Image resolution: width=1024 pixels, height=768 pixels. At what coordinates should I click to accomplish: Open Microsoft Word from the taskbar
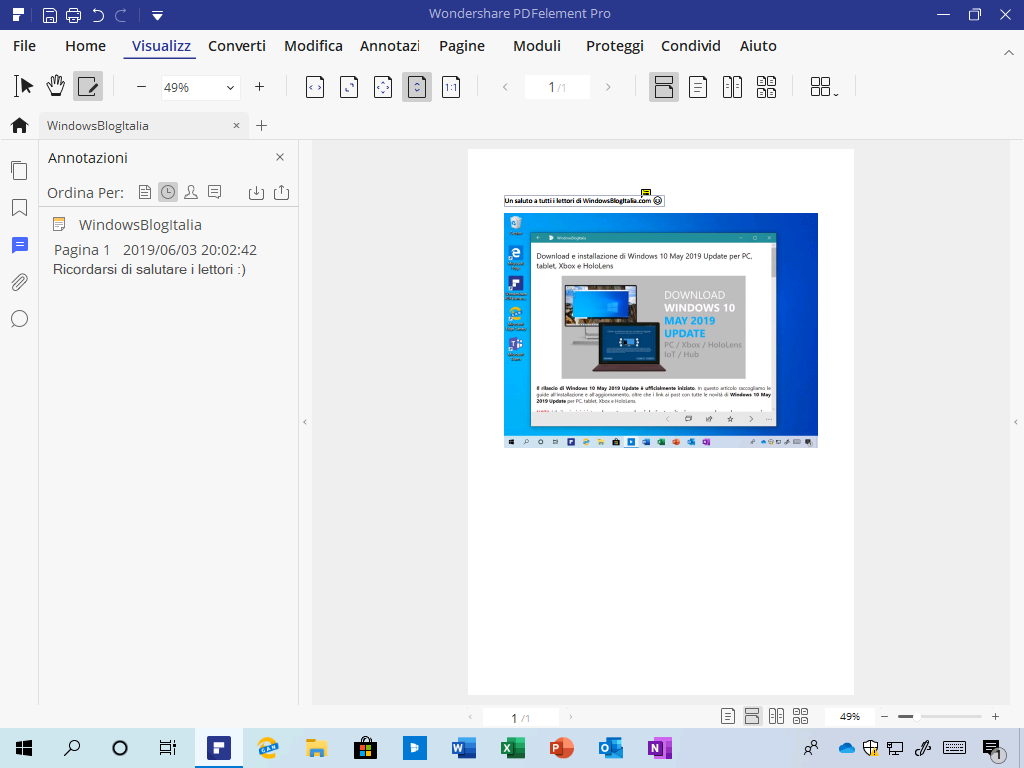coord(464,748)
